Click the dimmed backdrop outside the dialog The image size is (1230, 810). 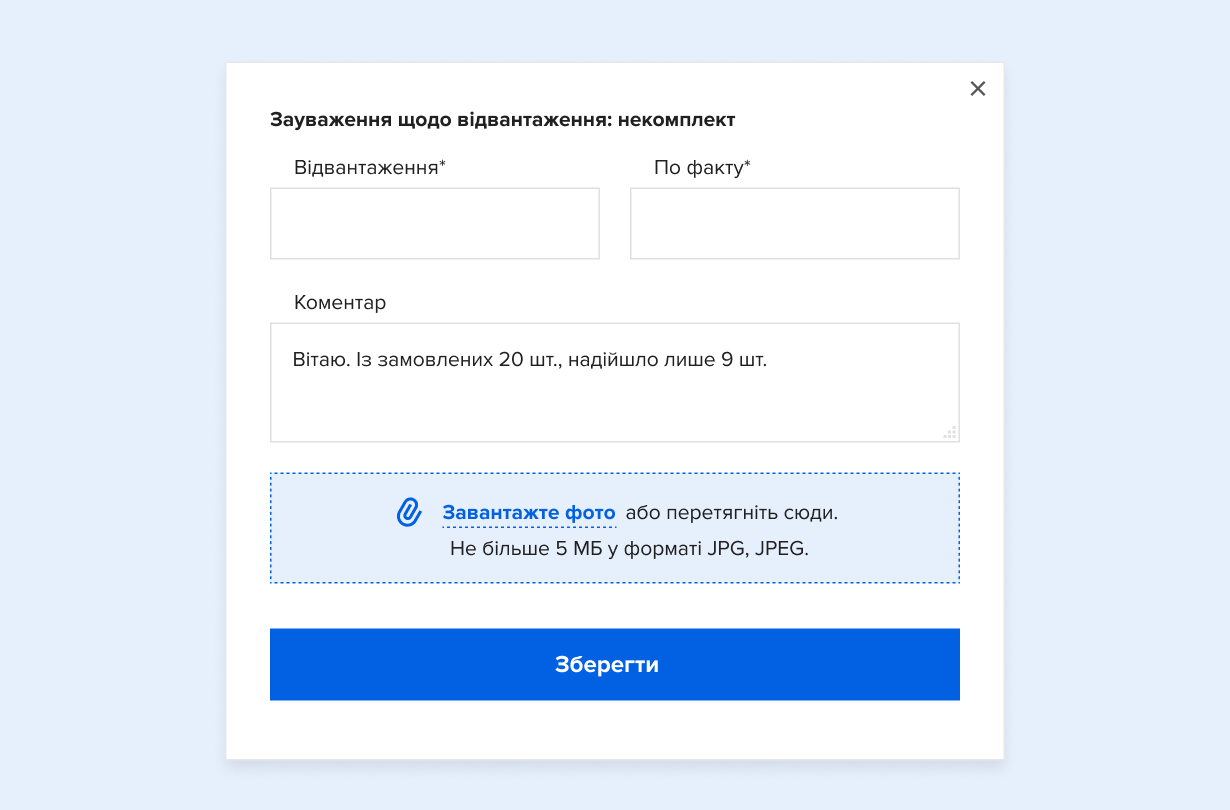click(x=110, y=400)
